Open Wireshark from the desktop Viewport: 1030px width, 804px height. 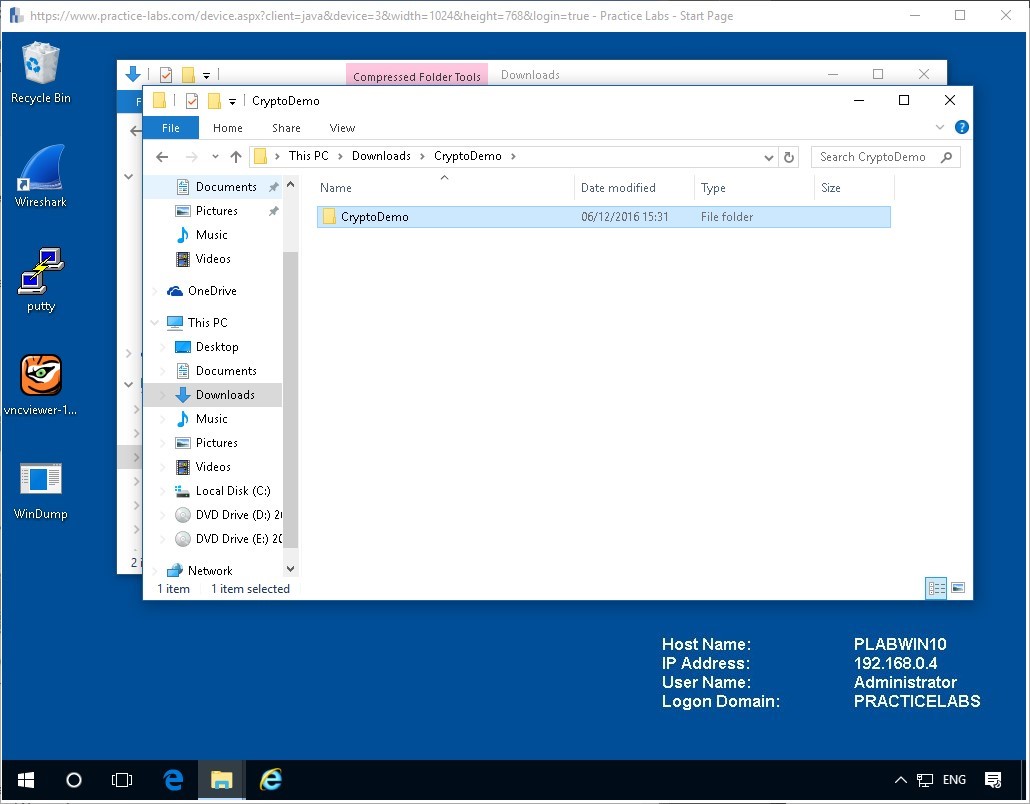[40, 175]
